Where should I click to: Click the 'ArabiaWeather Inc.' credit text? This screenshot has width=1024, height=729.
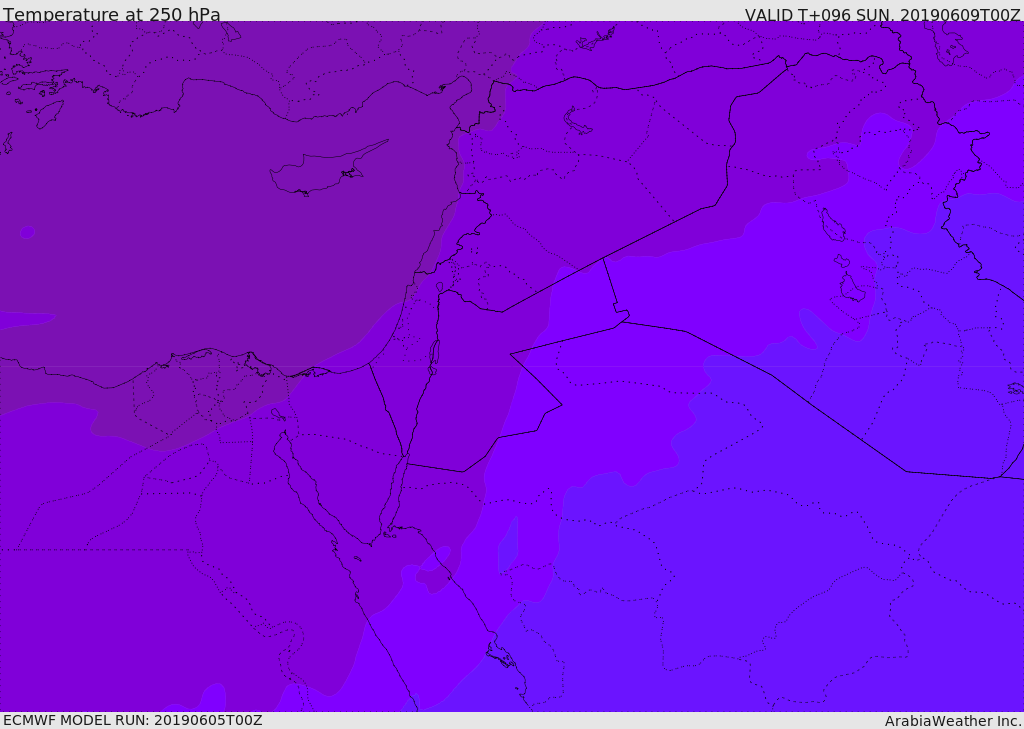pyautogui.click(x=953, y=721)
